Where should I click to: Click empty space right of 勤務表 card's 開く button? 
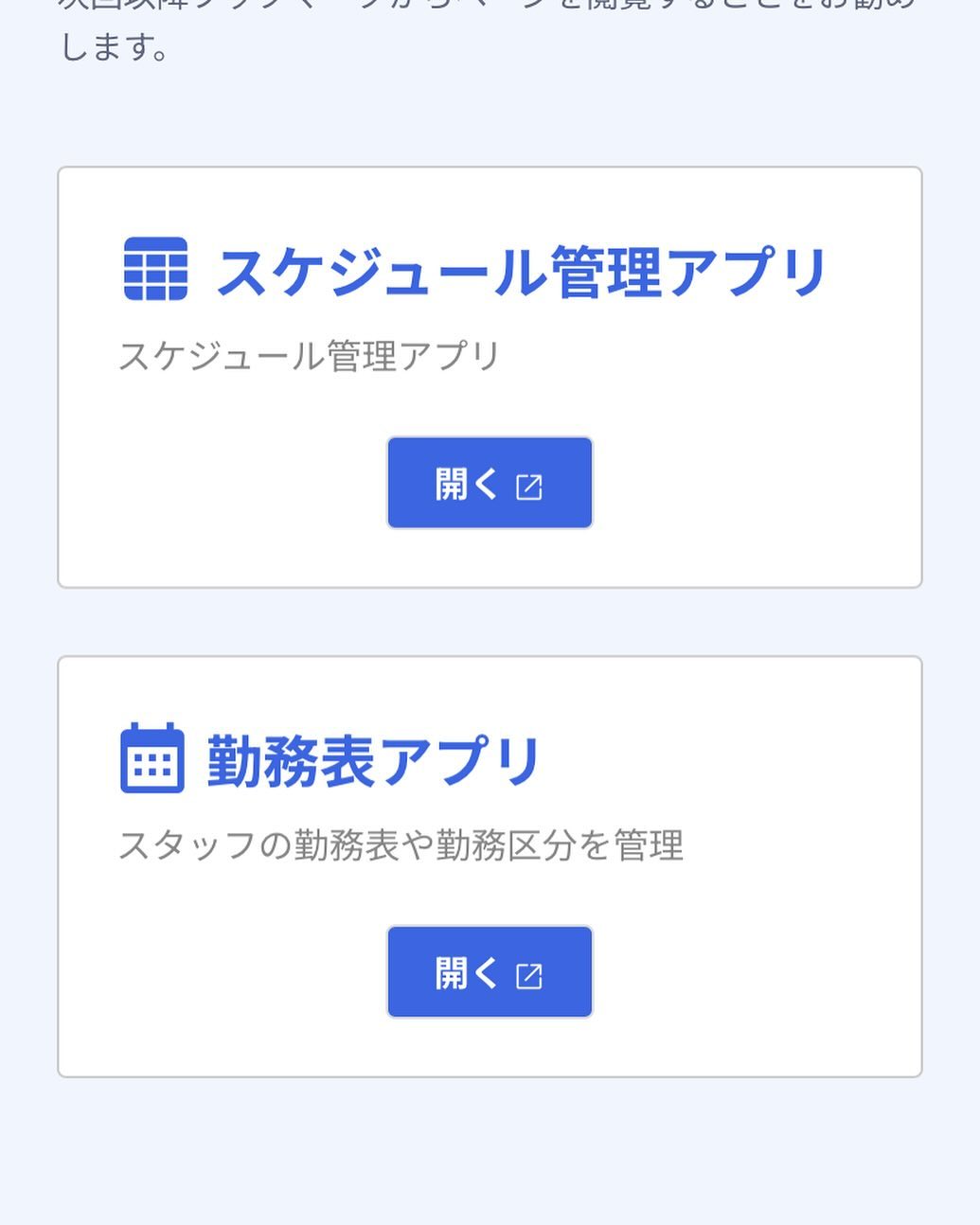(757, 972)
